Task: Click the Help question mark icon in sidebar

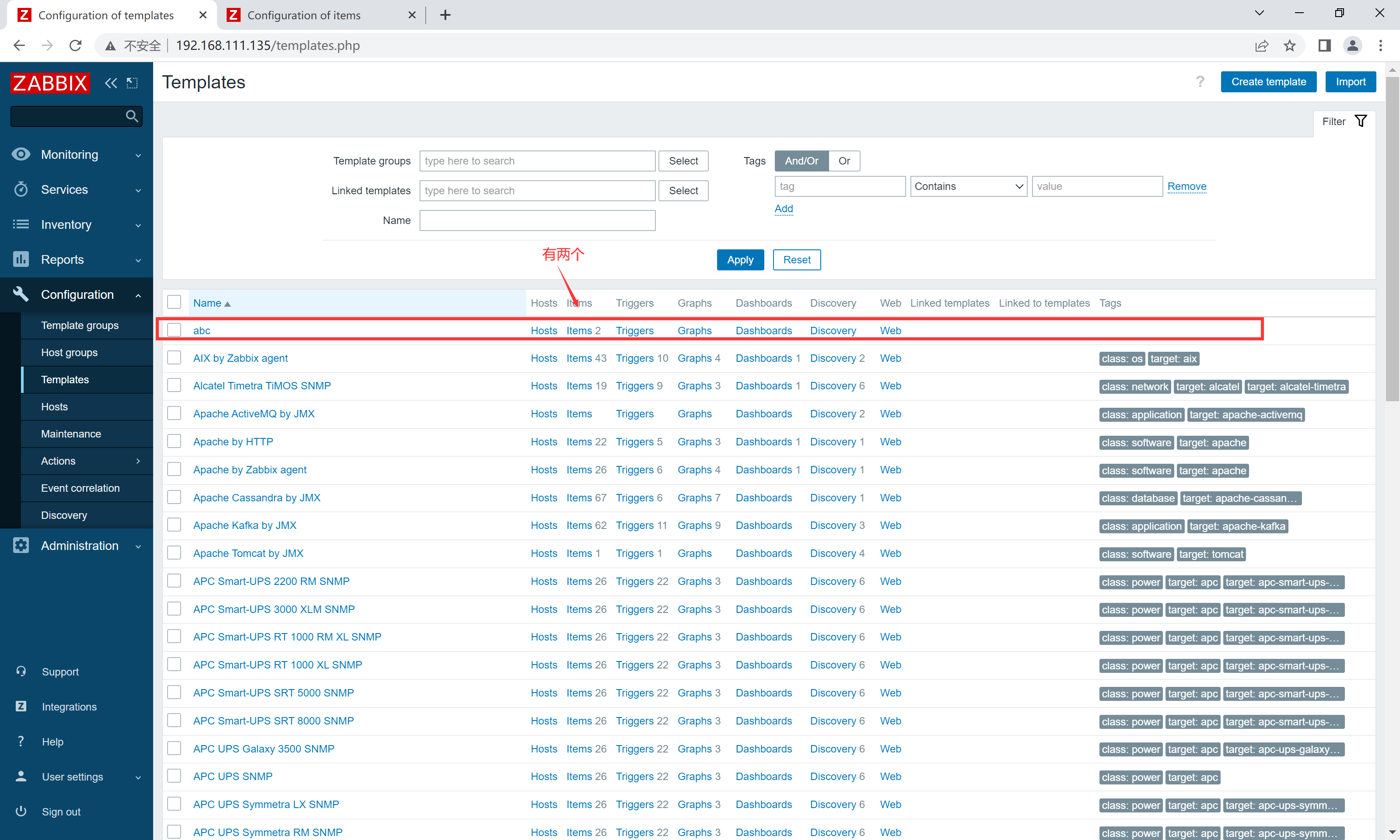Action: [x=21, y=741]
